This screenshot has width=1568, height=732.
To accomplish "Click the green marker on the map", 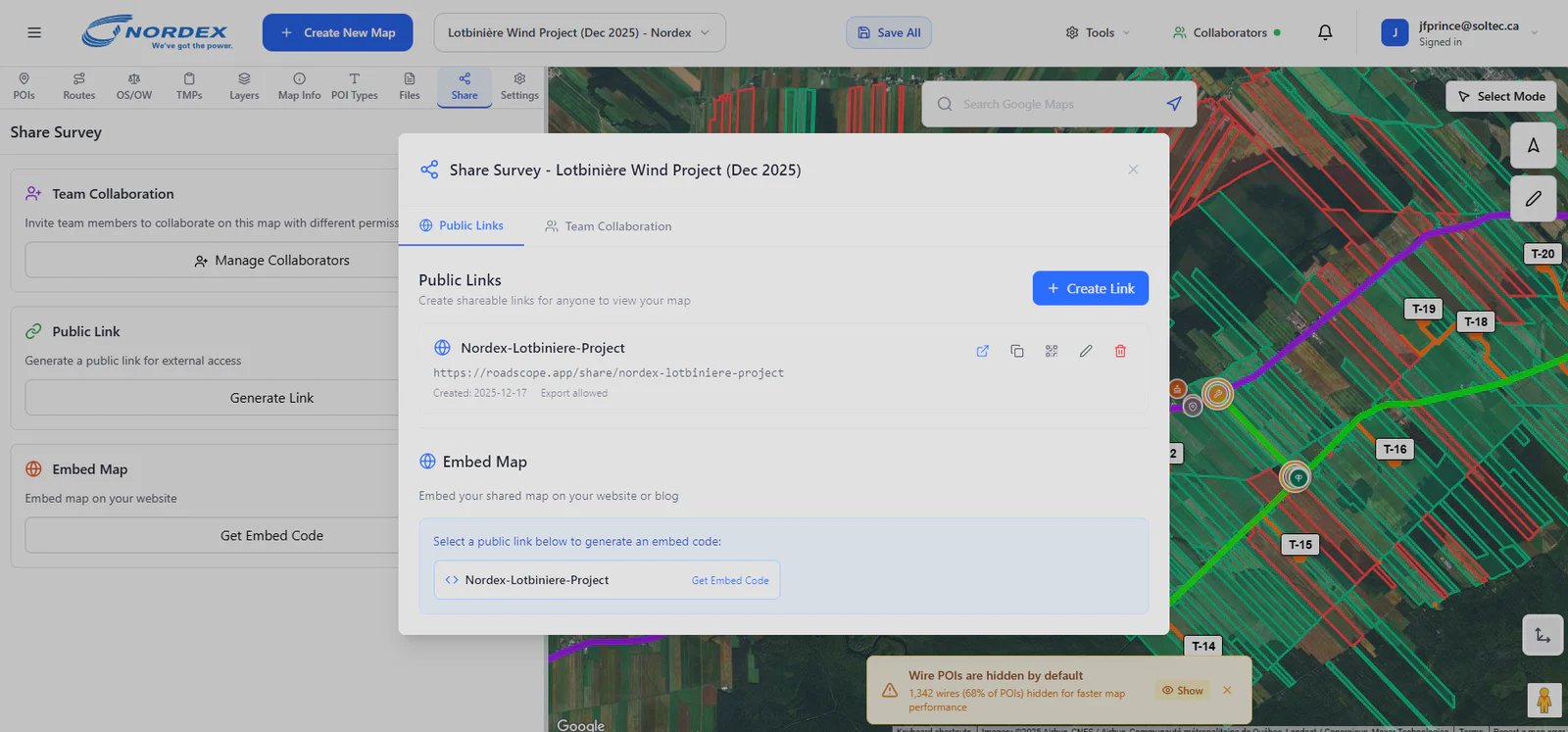I will pos(1297,477).
